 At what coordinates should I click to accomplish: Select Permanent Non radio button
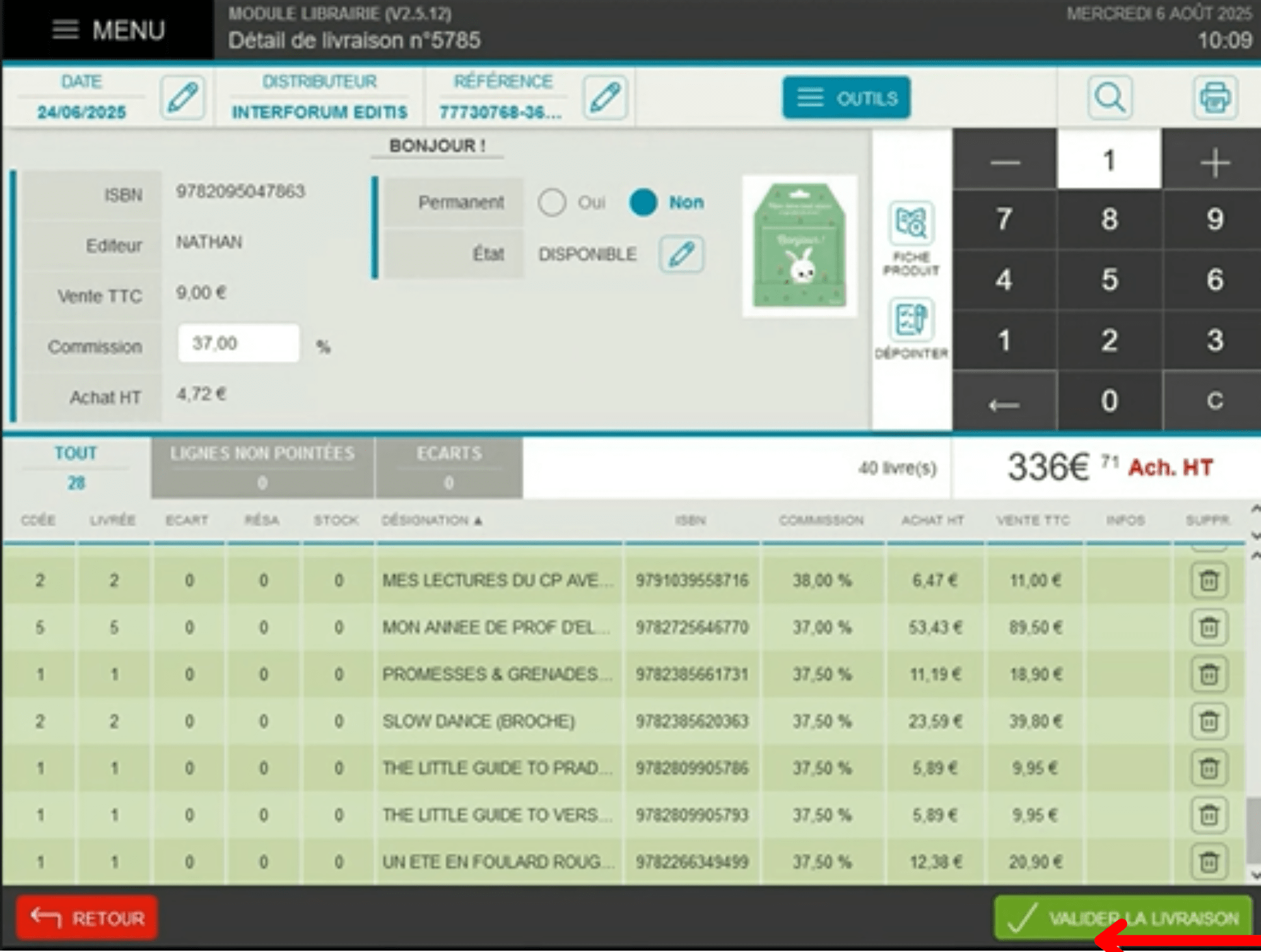tap(643, 202)
